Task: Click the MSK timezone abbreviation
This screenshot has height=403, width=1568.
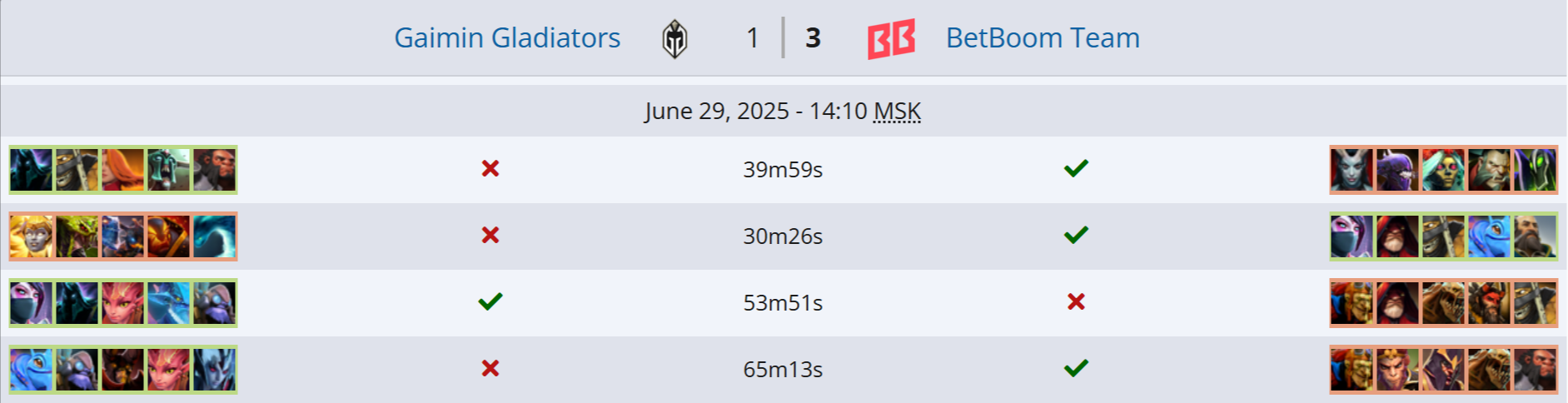Action: (897, 112)
